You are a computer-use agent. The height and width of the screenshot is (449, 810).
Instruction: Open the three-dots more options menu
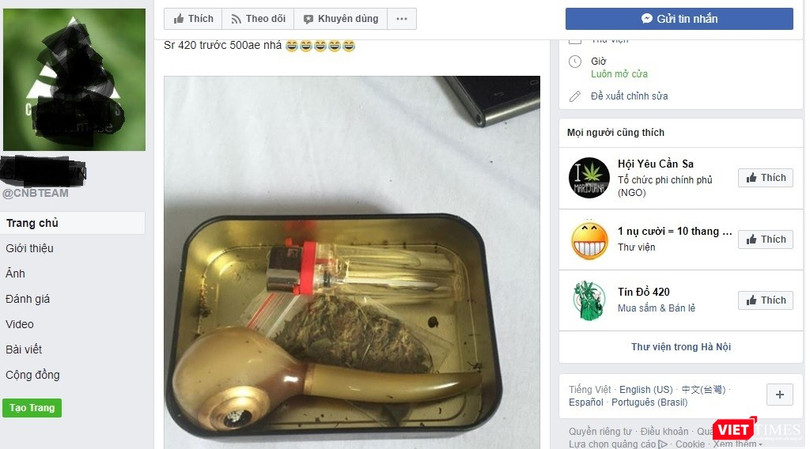pos(402,19)
